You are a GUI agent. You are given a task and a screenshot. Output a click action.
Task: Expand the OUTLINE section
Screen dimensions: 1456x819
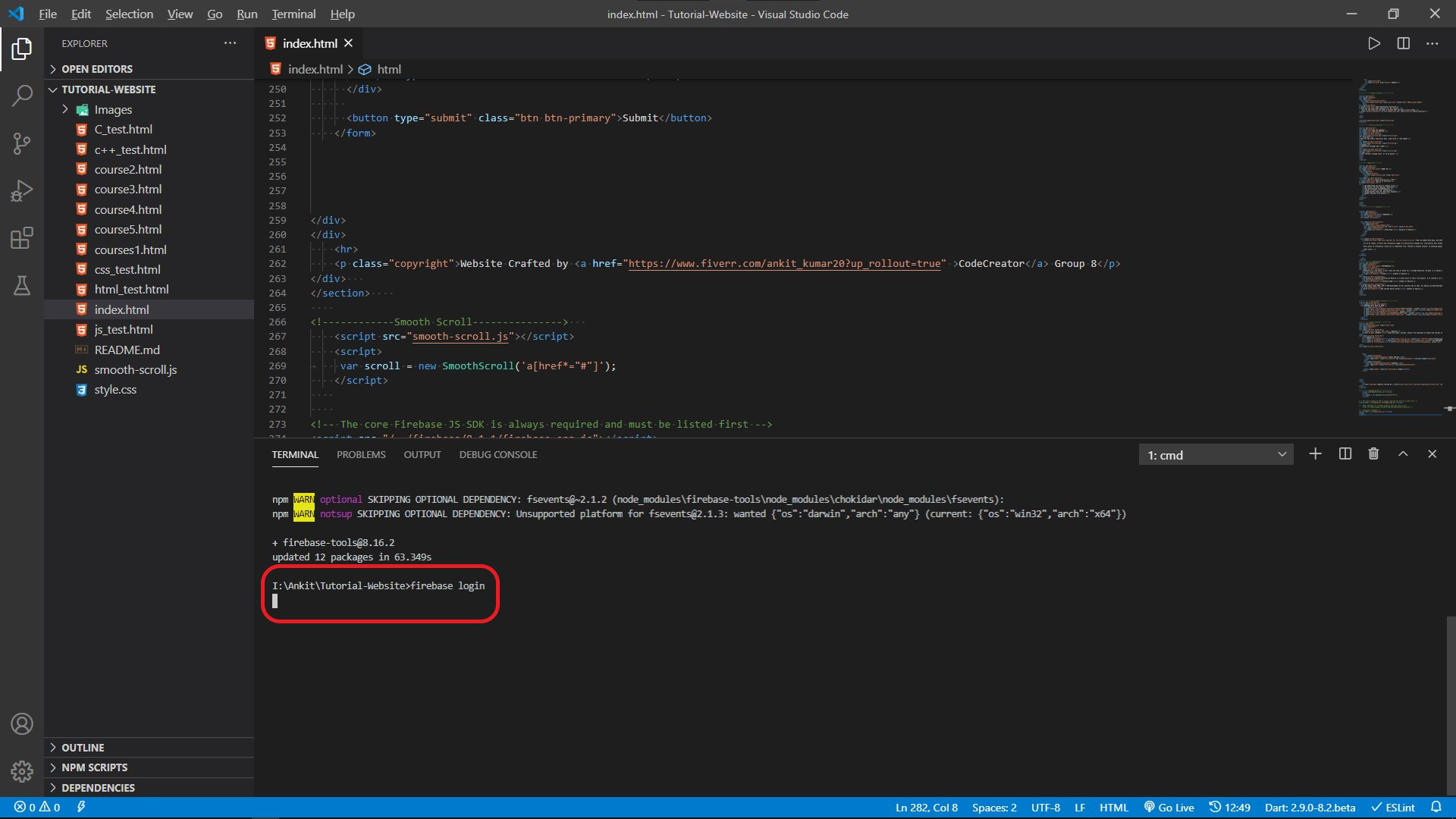[x=149, y=748]
